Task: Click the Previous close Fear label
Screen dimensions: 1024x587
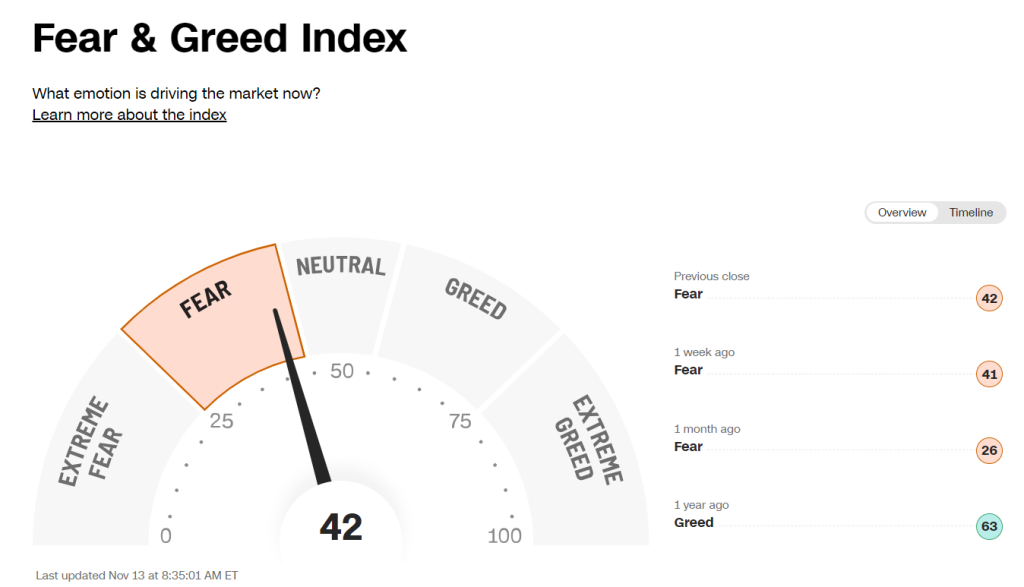Action: tap(688, 294)
